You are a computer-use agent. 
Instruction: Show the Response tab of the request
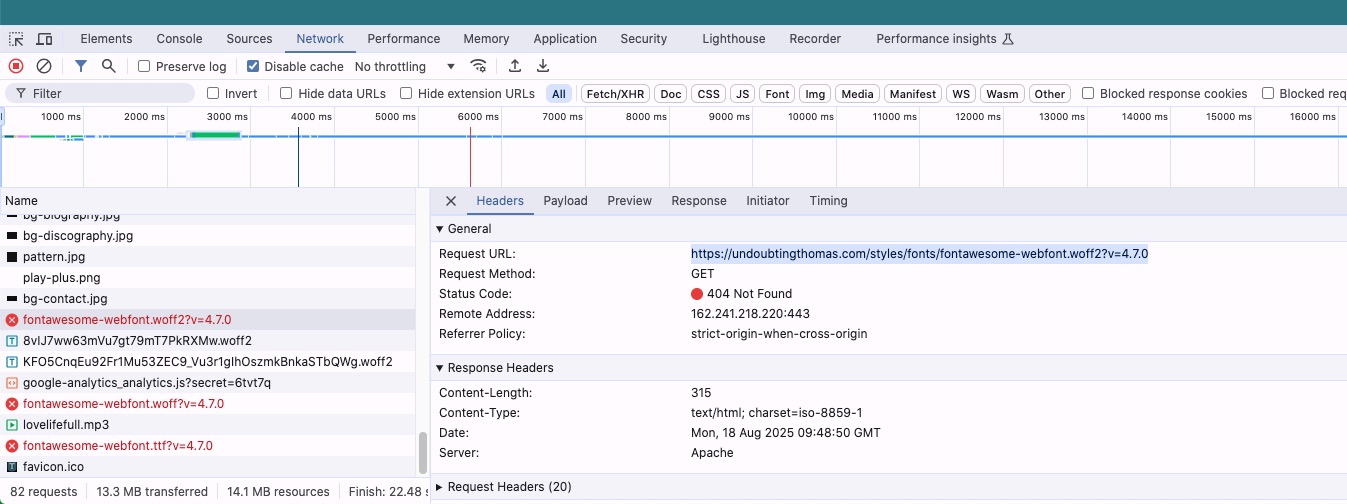pos(699,201)
